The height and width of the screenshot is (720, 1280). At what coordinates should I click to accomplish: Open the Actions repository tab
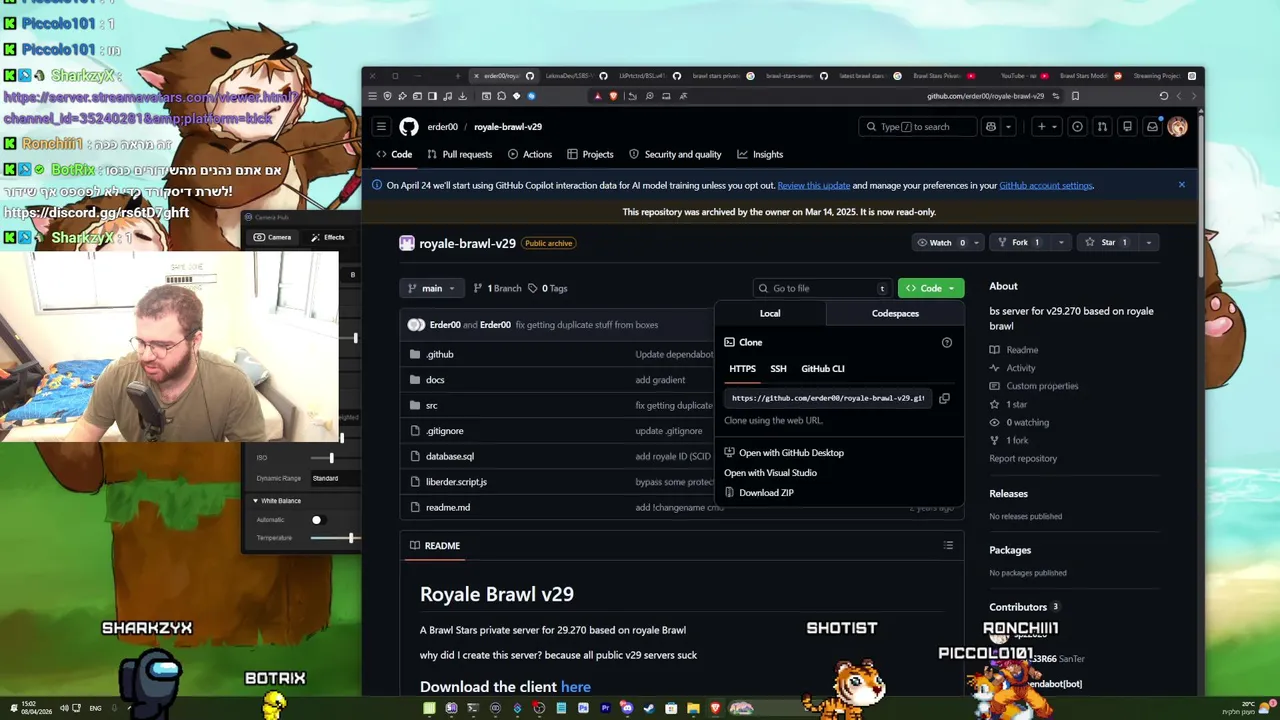529,154
